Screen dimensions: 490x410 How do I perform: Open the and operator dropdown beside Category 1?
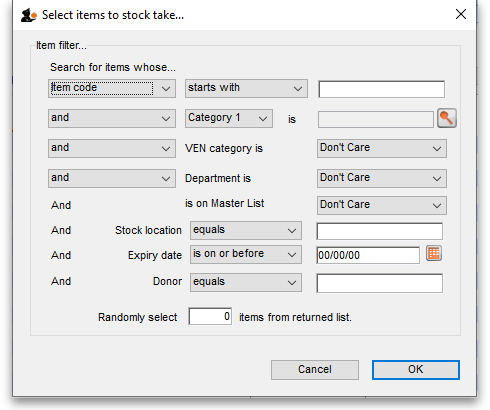(x=112, y=118)
